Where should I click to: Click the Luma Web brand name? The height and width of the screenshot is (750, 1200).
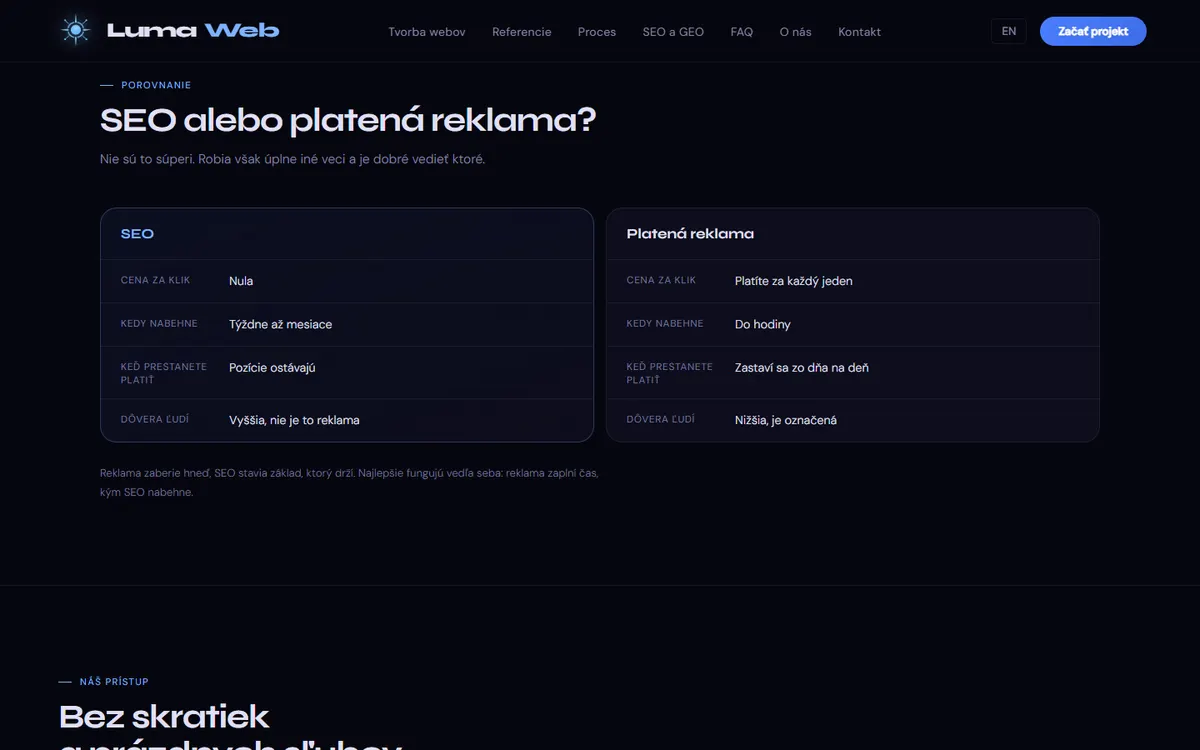pos(193,31)
